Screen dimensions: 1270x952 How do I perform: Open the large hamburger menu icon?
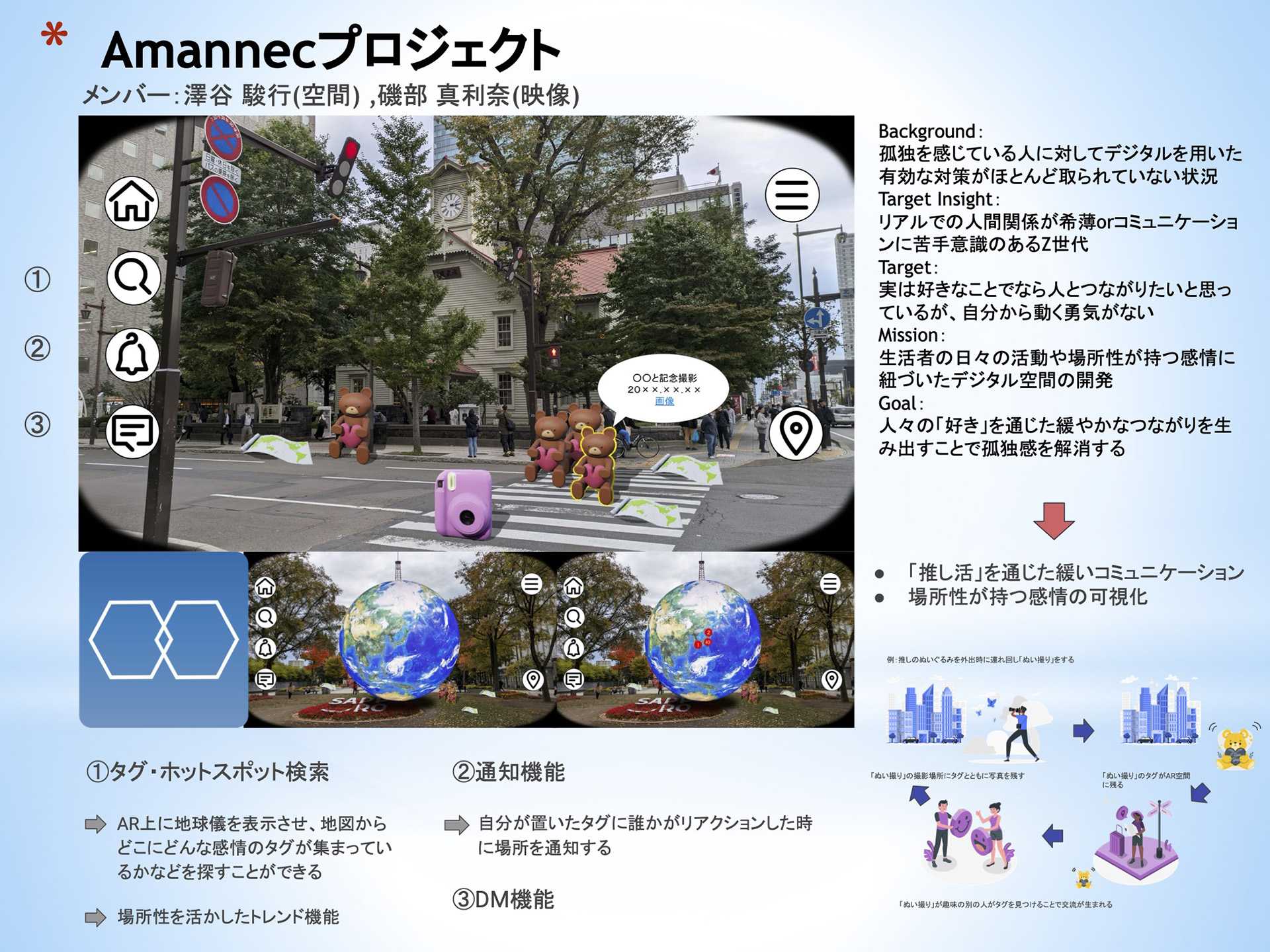point(792,195)
